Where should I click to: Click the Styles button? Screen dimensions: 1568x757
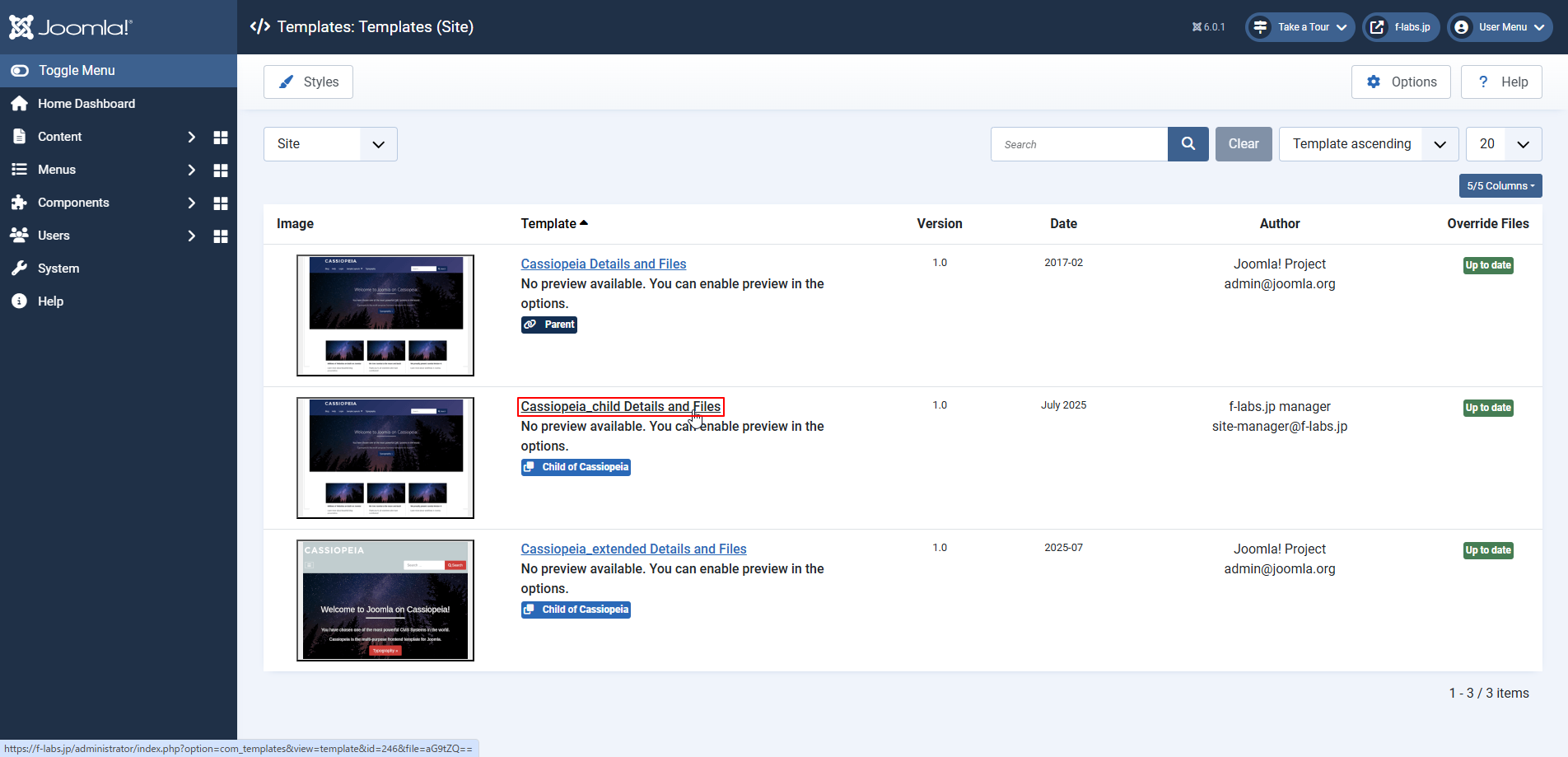308,82
